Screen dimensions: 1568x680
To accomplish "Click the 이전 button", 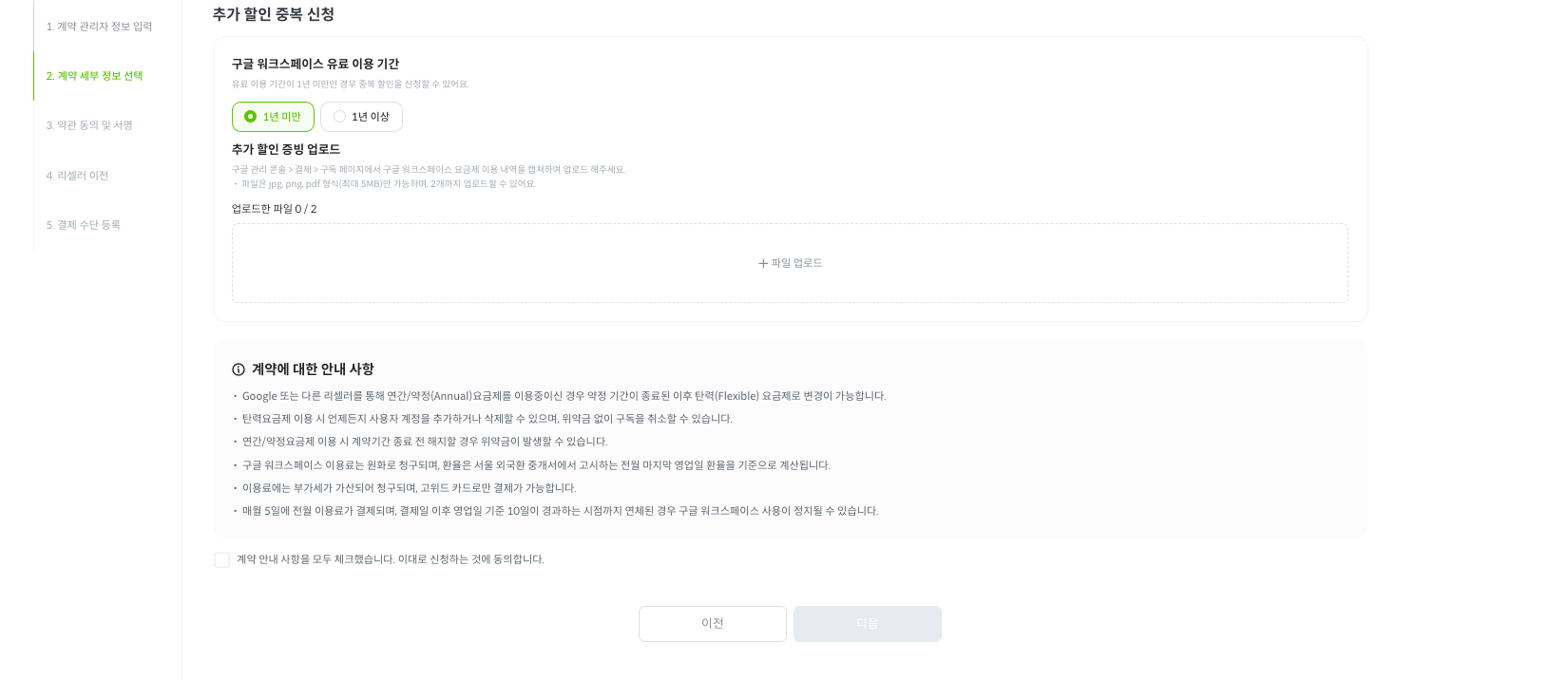I will 713,624.
